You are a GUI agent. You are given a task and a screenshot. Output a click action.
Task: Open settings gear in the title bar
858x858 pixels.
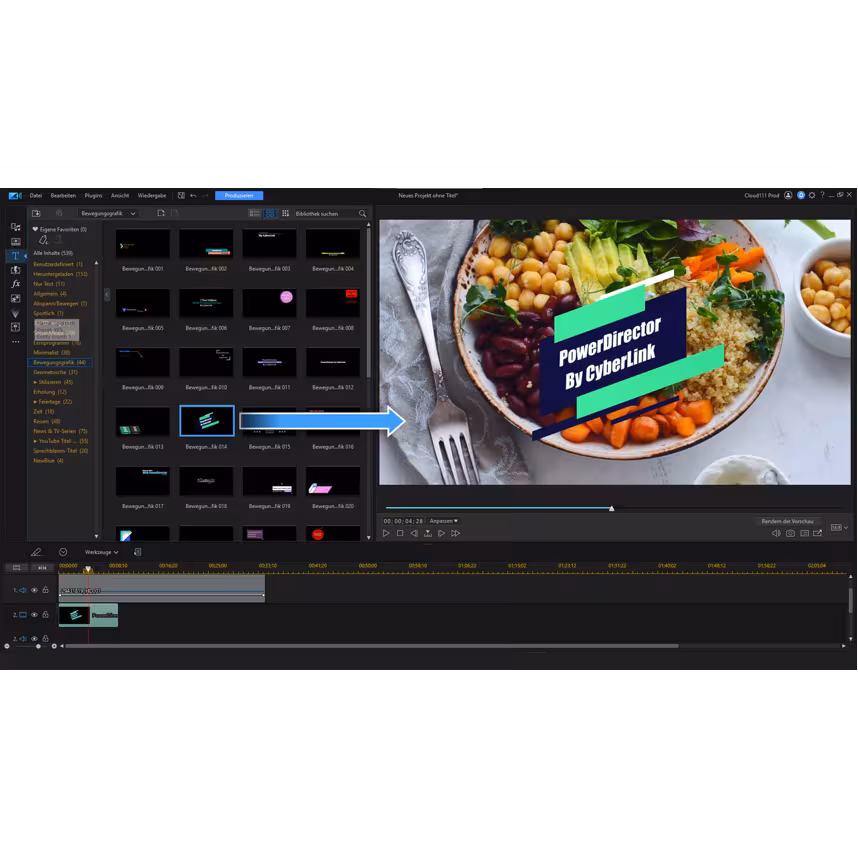[x=811, y=195]
